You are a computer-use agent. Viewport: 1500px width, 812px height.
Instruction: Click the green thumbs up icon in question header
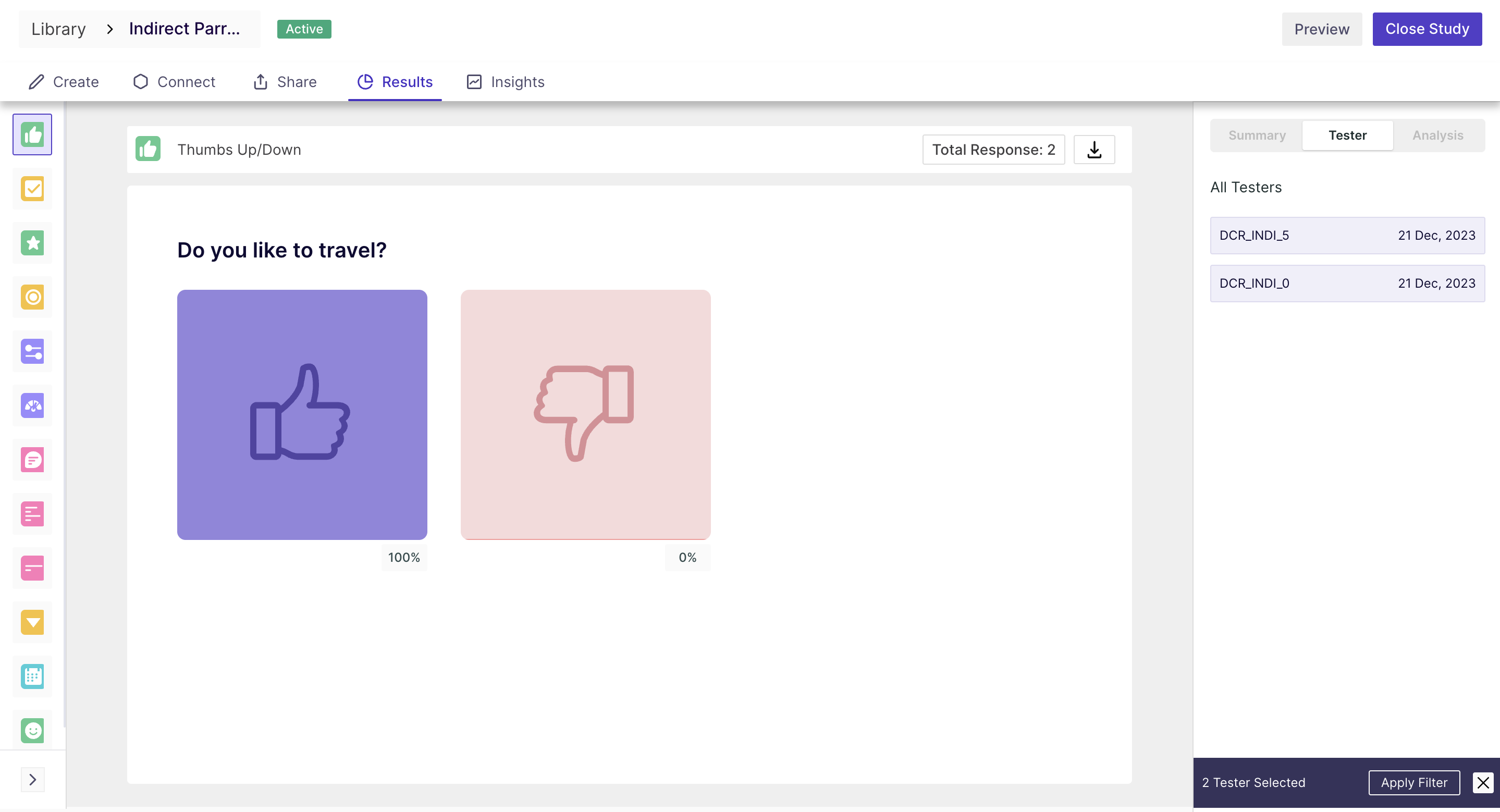[148, 149]
